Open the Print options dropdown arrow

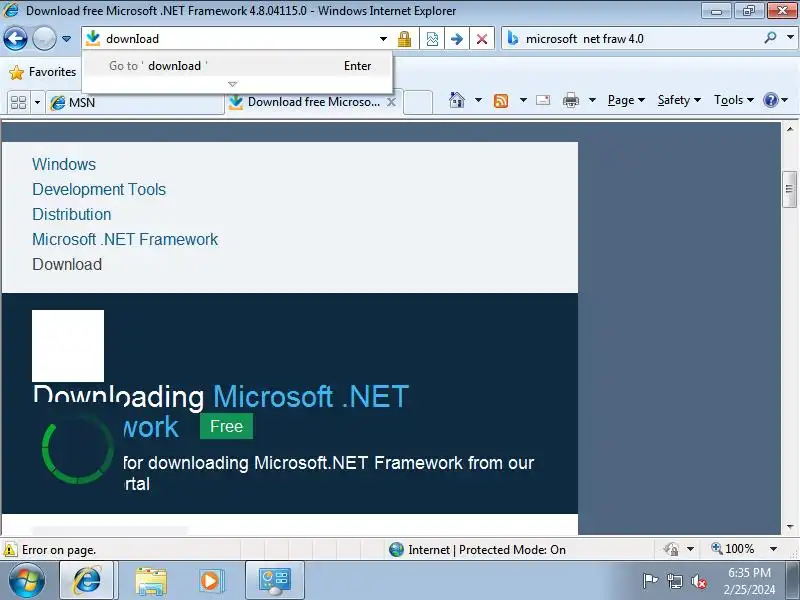592,100
